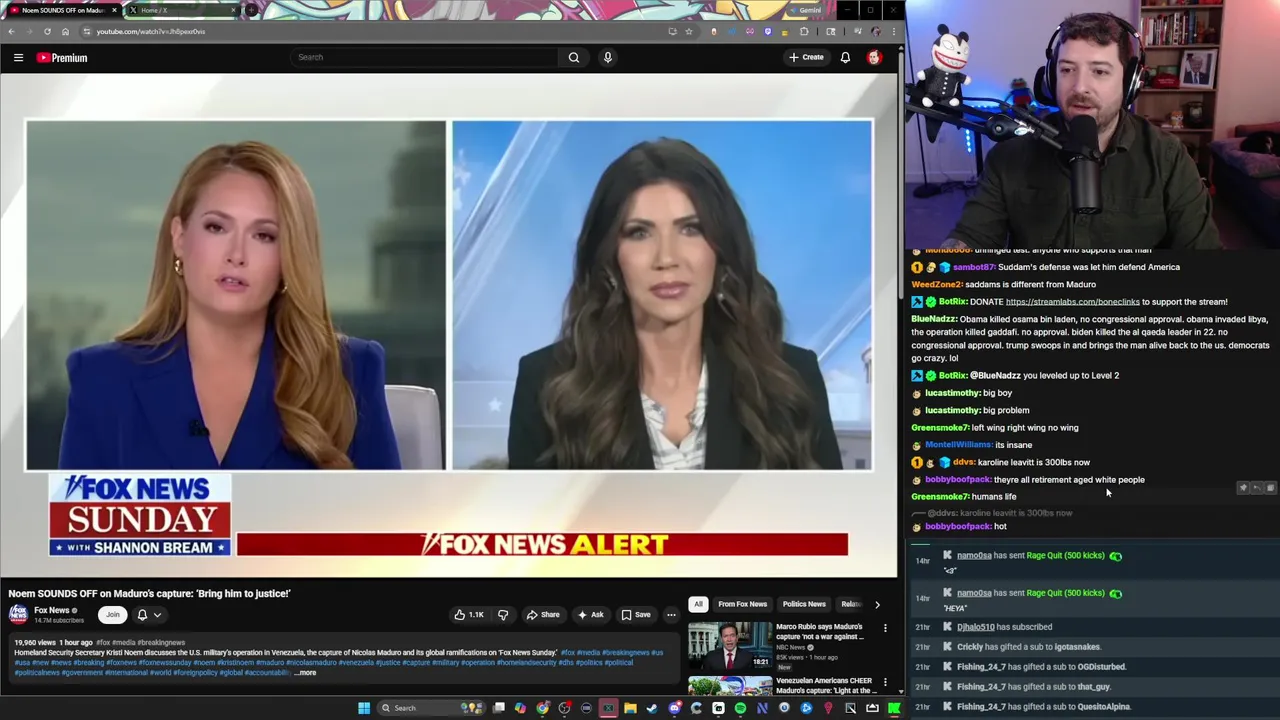This screenshot has height=720, width=1280.
Task: Open the Windows Start button
Action: (364, 708)
